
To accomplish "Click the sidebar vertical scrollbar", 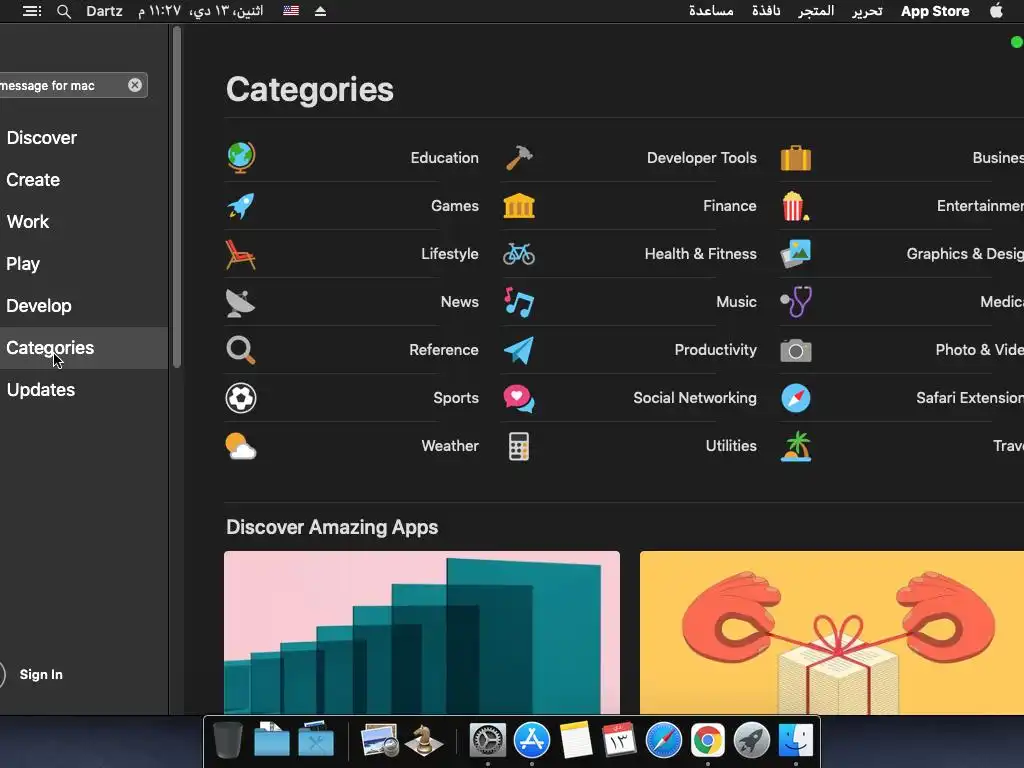I will pos(177,196).
